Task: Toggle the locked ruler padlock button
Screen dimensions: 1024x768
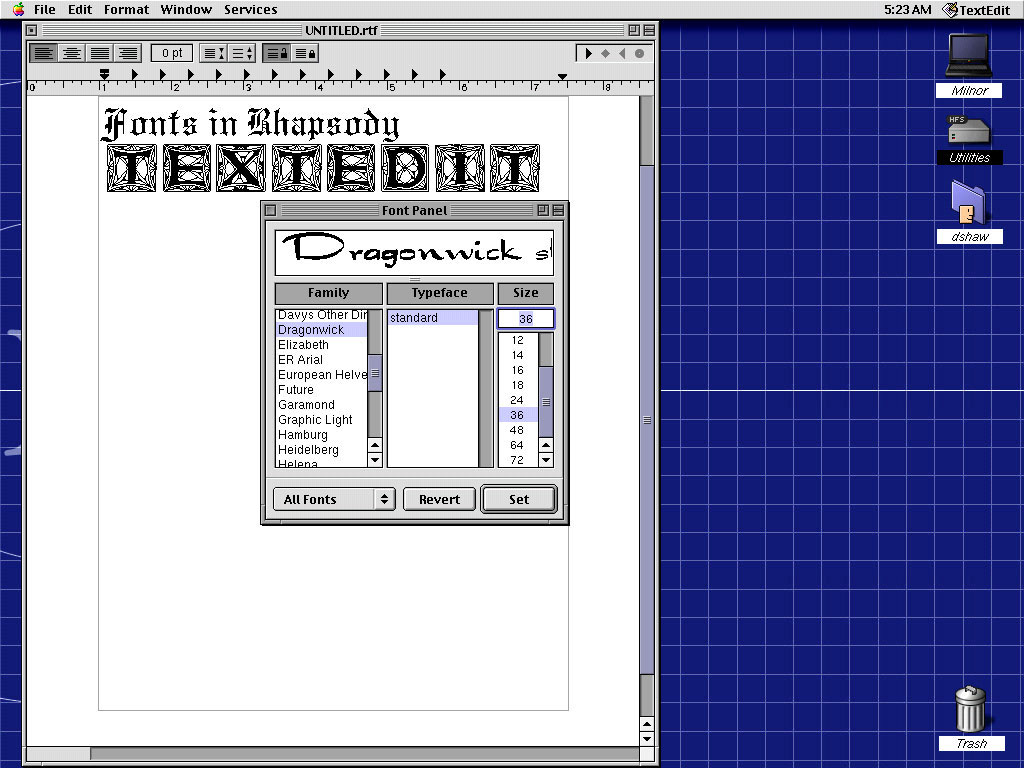Action: tap(305, 54)
